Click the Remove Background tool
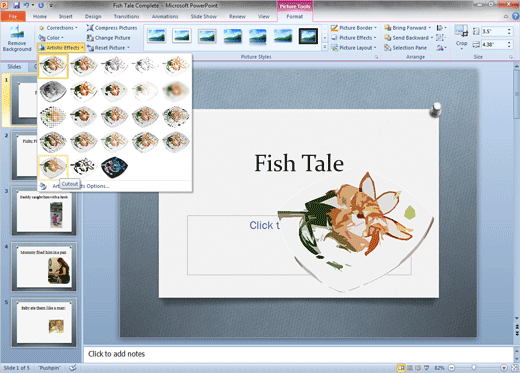 pyautogui.click(x=17, y=39)
